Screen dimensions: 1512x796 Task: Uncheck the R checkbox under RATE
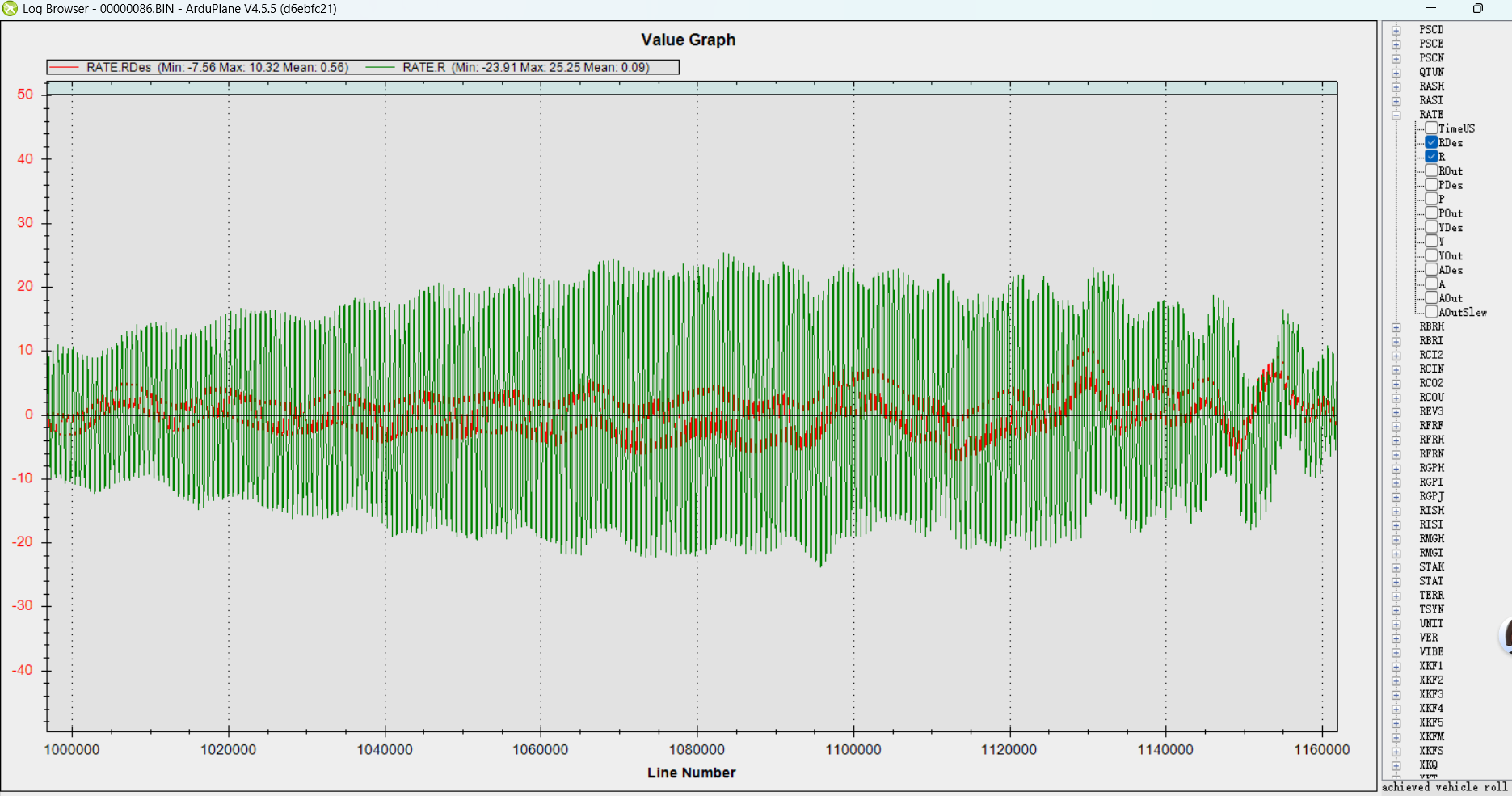pyautogui.click(x=1431, y=157)
